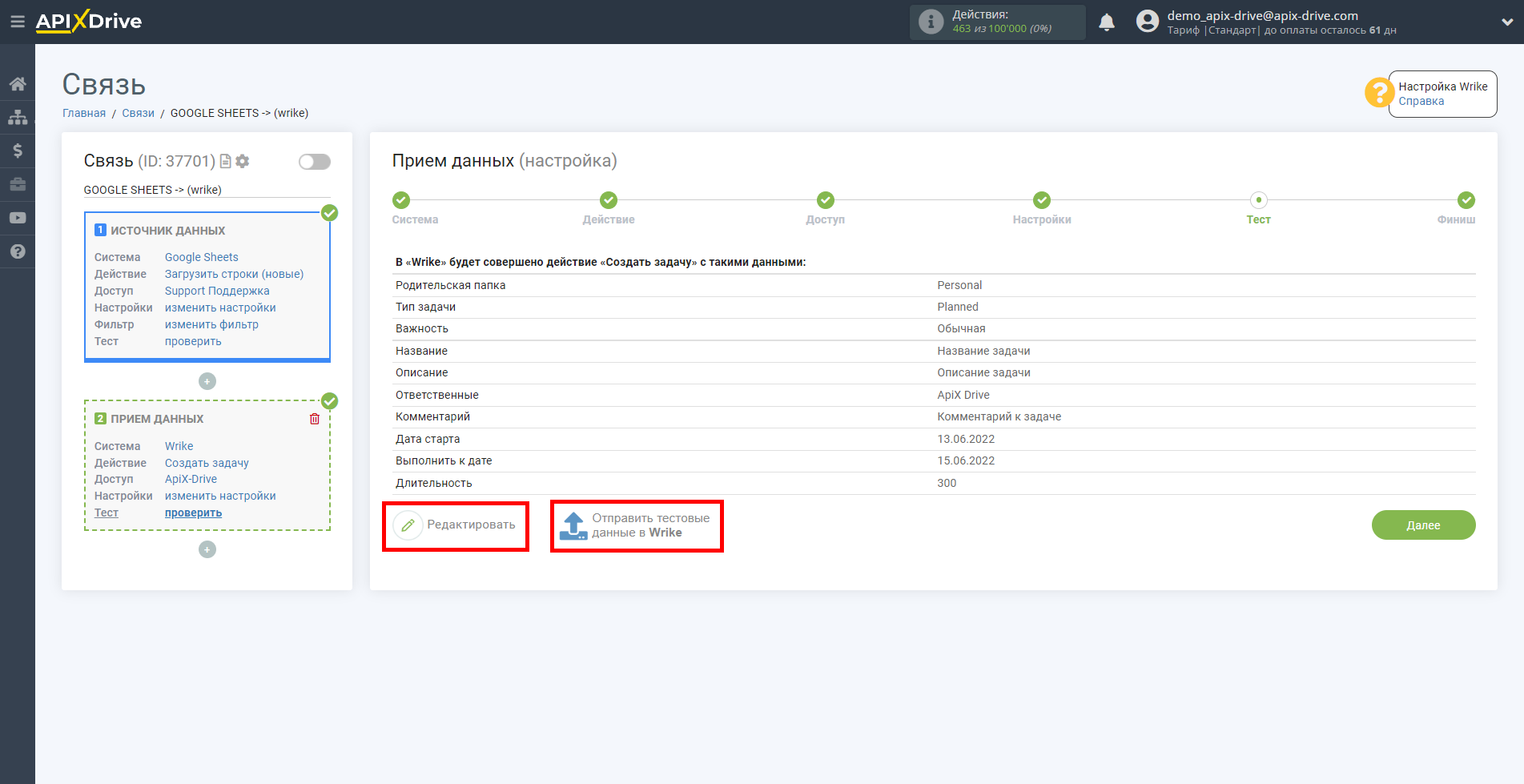Screen dimensions: 1524x784
Task: Select the Planned task type value
Action: (x=958, y=307)
